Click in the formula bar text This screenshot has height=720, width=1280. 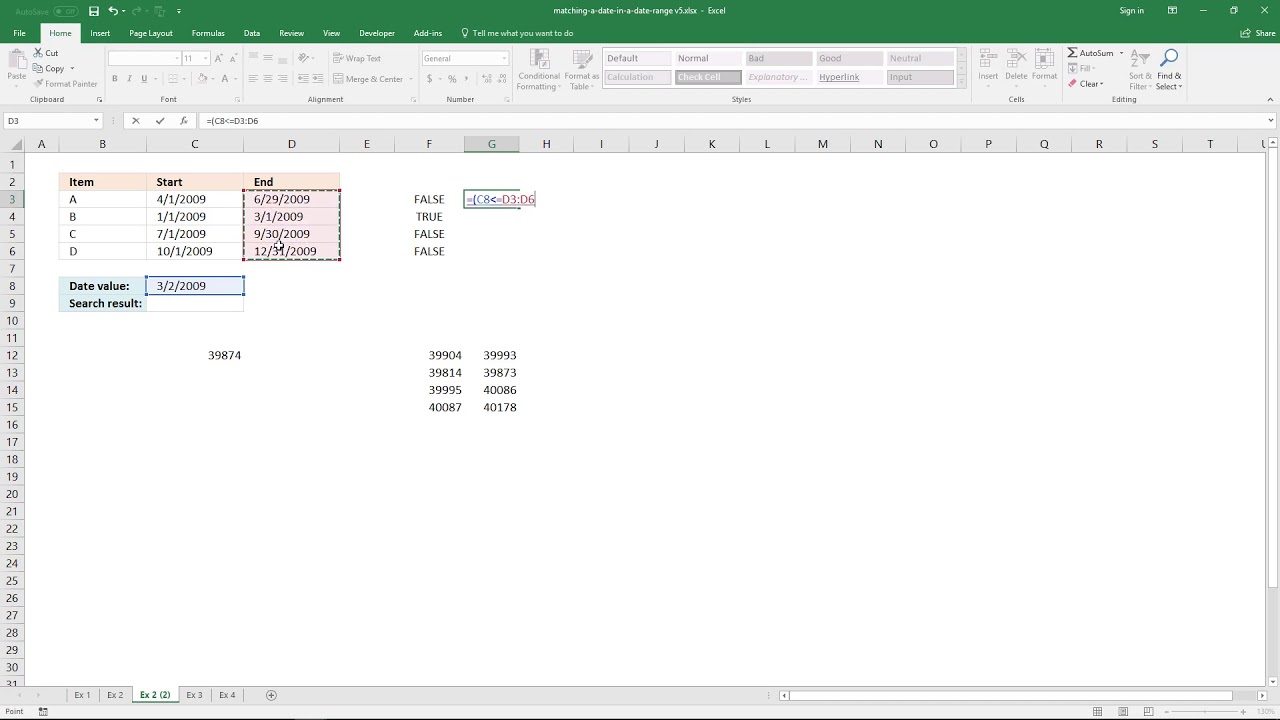coord(232,121)
